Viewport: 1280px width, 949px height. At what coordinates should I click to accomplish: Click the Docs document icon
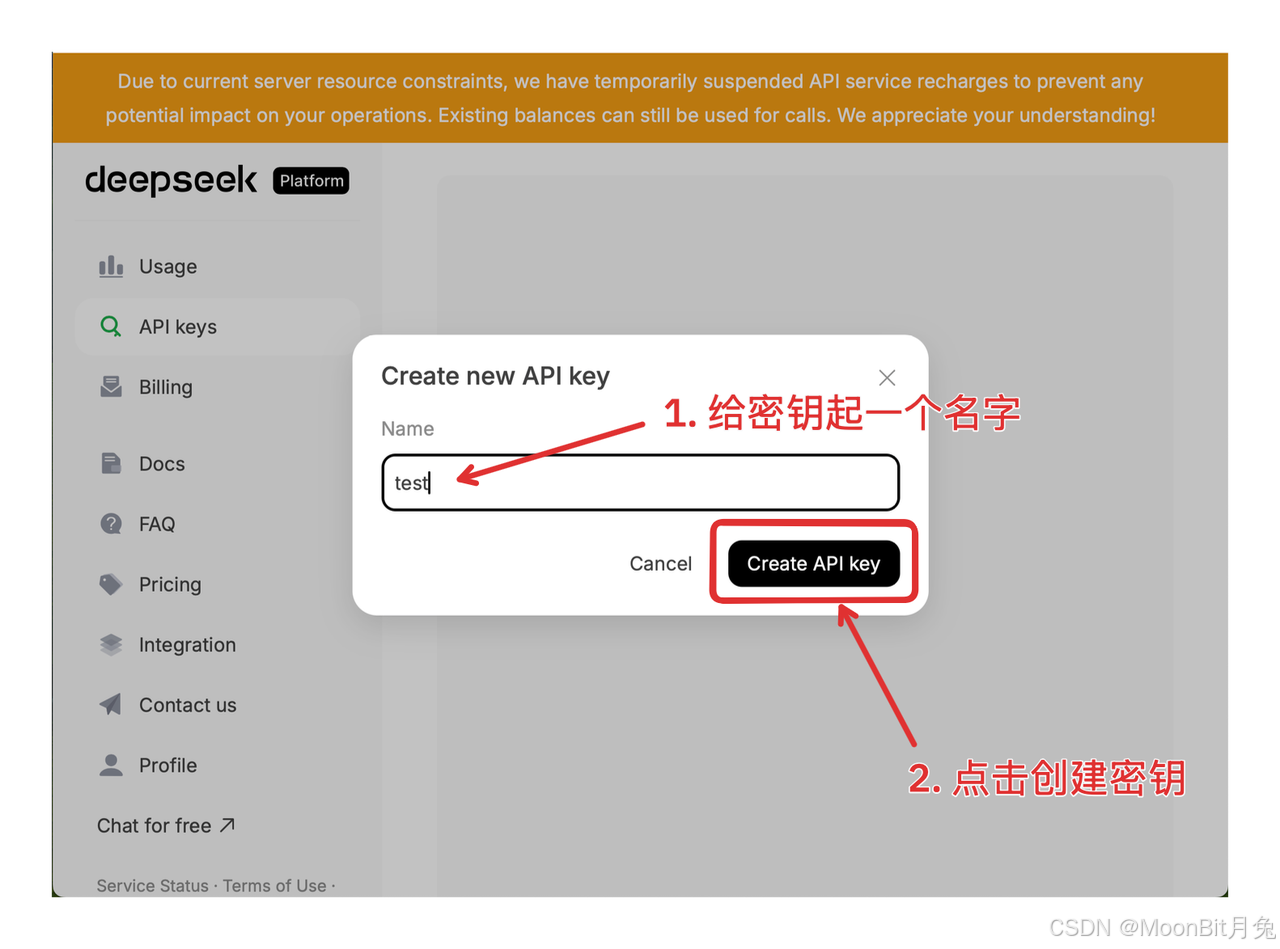point(111,463)
